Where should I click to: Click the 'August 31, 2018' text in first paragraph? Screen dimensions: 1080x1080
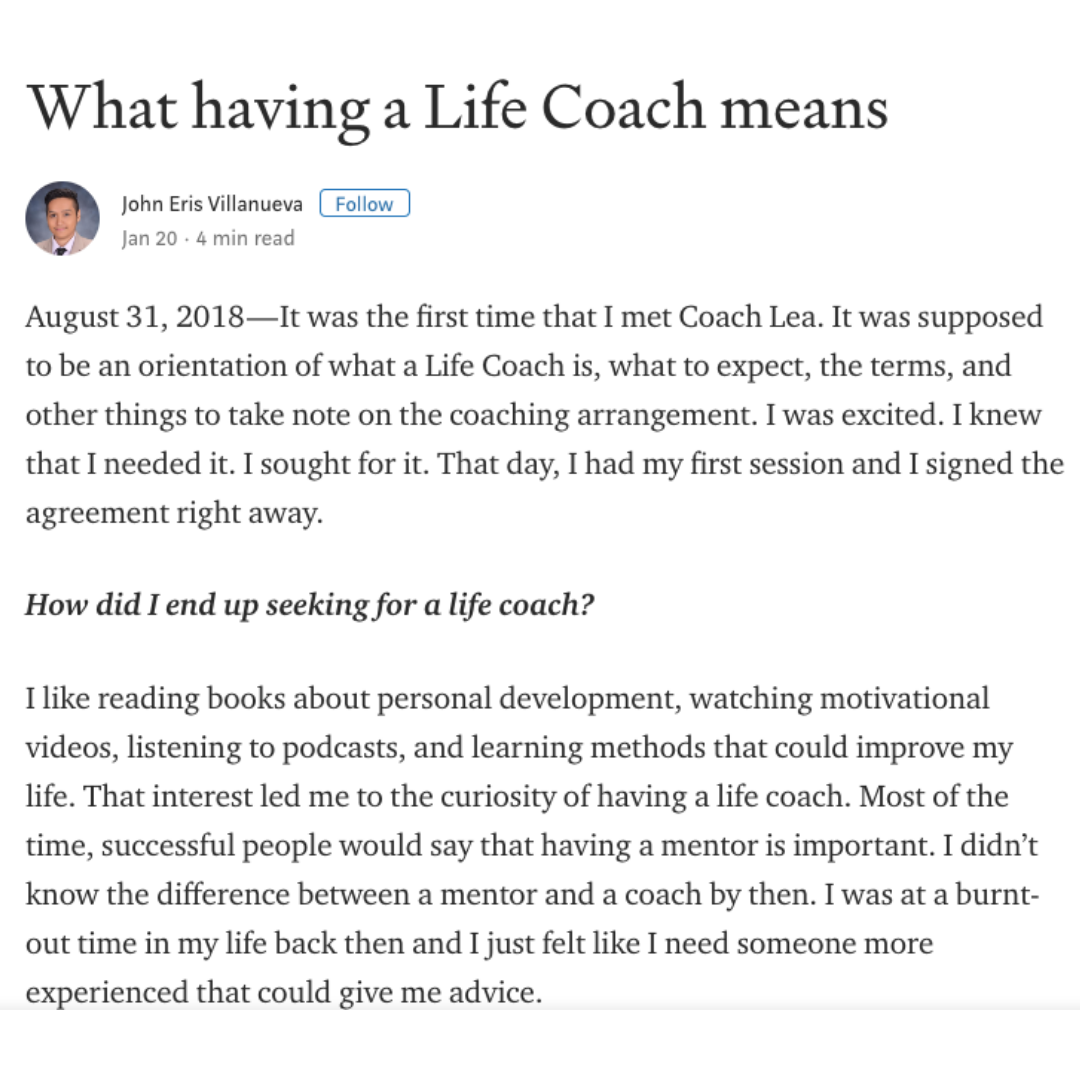point(135,317)
